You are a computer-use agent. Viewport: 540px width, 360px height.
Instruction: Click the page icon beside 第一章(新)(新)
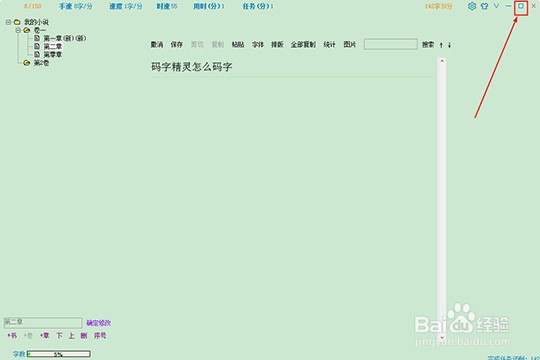pyautogui.click(x=37, y=38)
